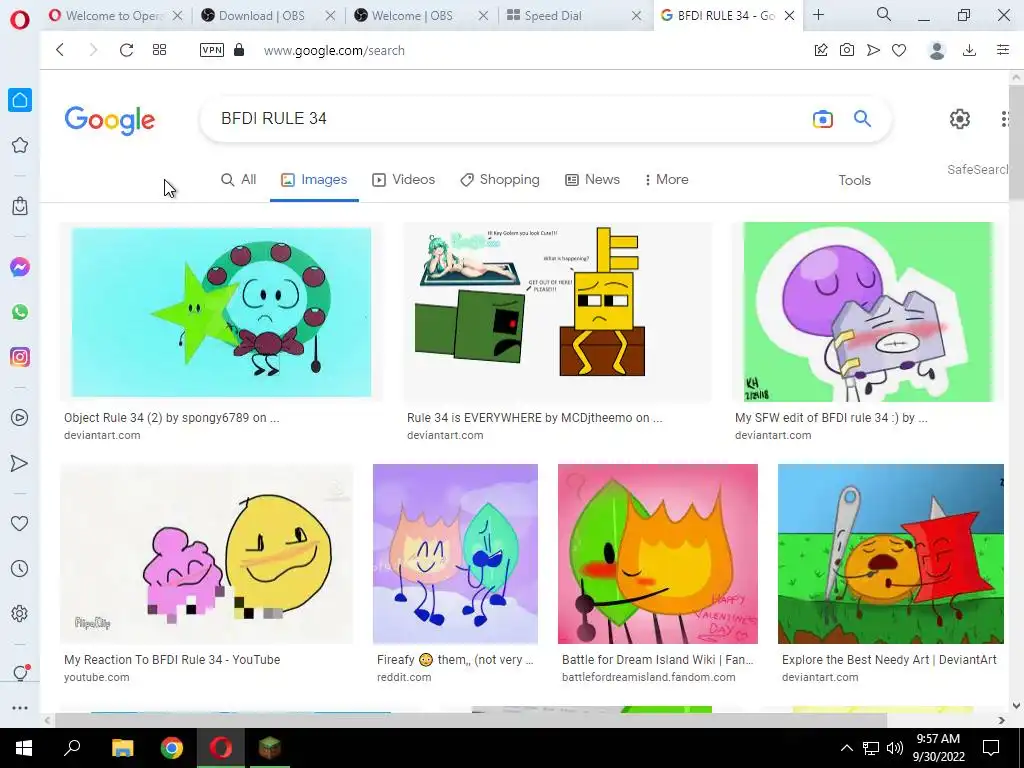
Task: Launch Messenger from the sidebar
Action: 20,266
